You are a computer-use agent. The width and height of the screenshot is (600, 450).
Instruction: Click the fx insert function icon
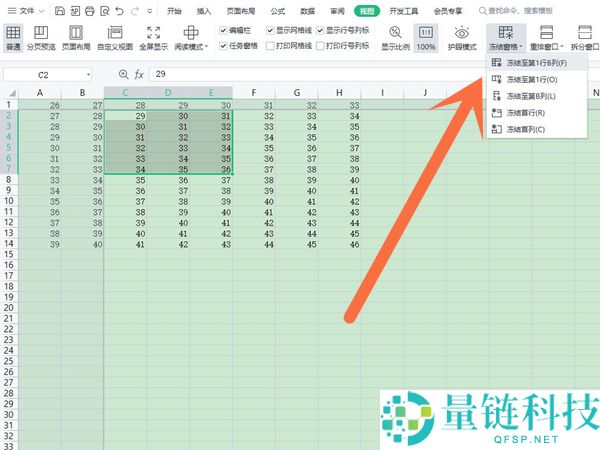click(x=140, y=74)
